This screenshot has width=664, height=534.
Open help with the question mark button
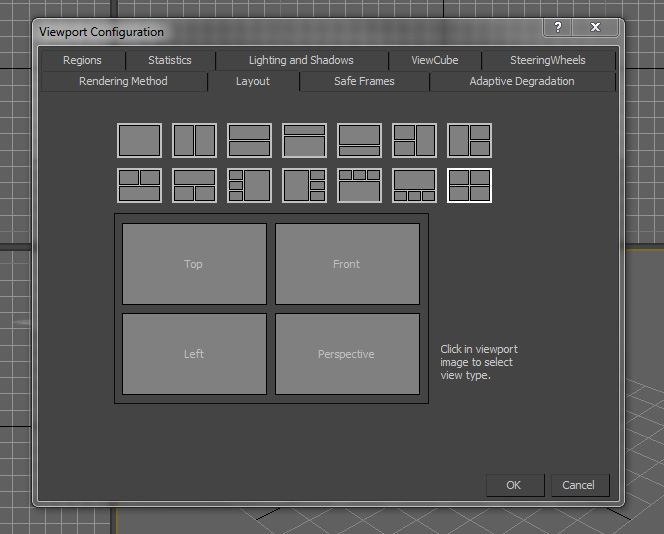point(558,28)
